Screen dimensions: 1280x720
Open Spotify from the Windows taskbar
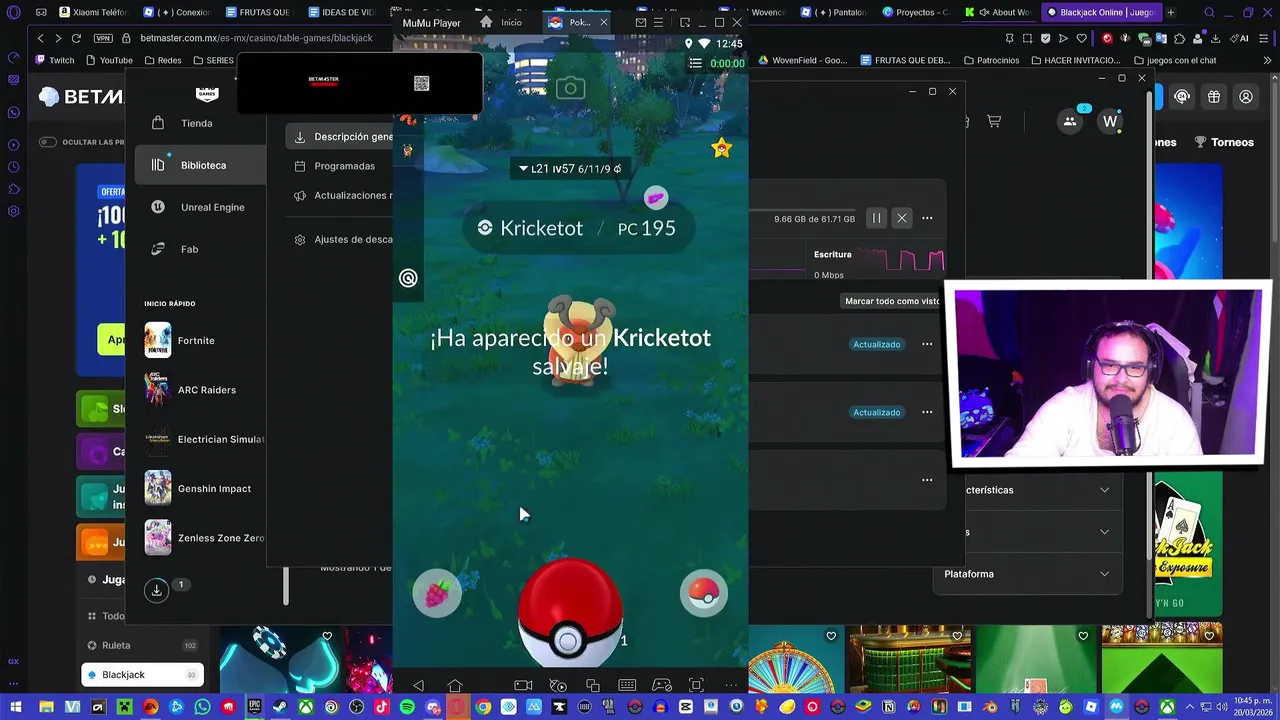pos(407,707)
